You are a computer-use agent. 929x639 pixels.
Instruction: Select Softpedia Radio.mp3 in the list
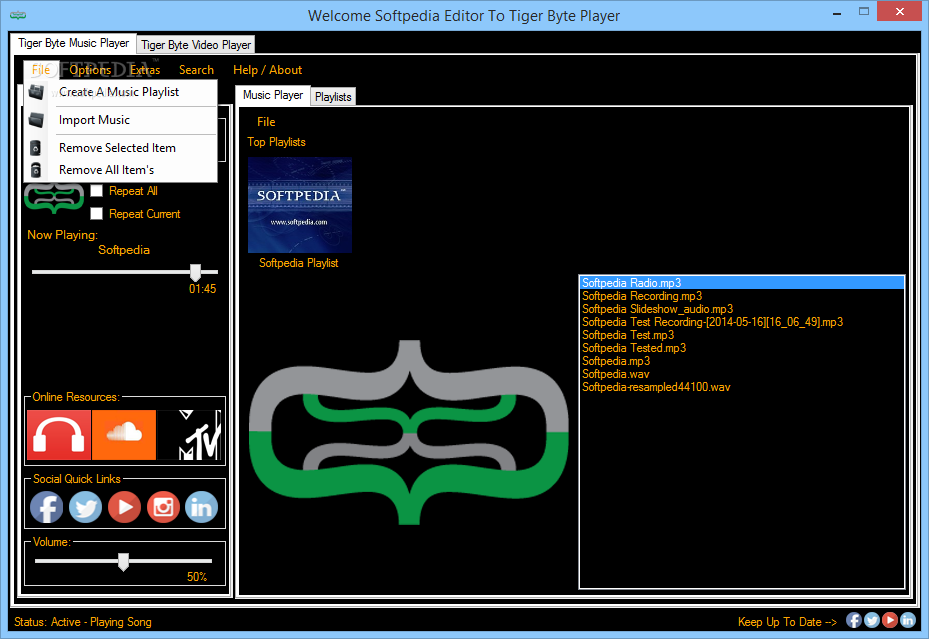click(x=742, y=283)
